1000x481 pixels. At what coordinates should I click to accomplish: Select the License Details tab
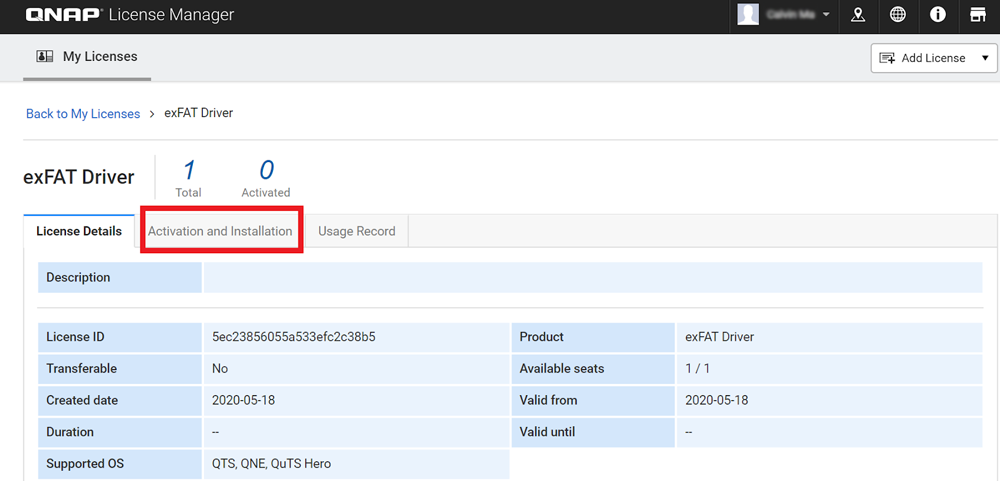click(x=79, y=231)
